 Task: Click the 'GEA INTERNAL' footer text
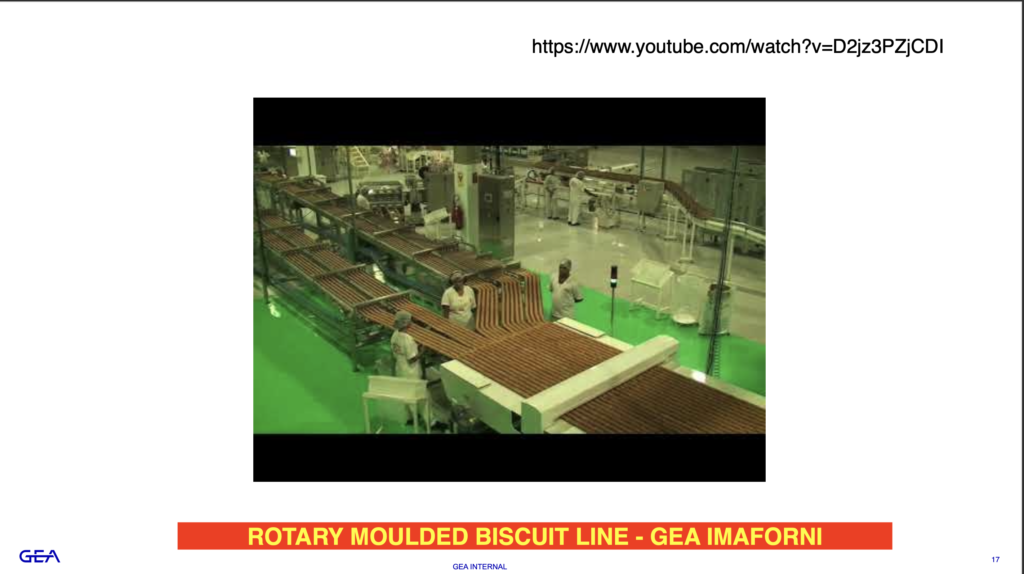coord(479,567)
